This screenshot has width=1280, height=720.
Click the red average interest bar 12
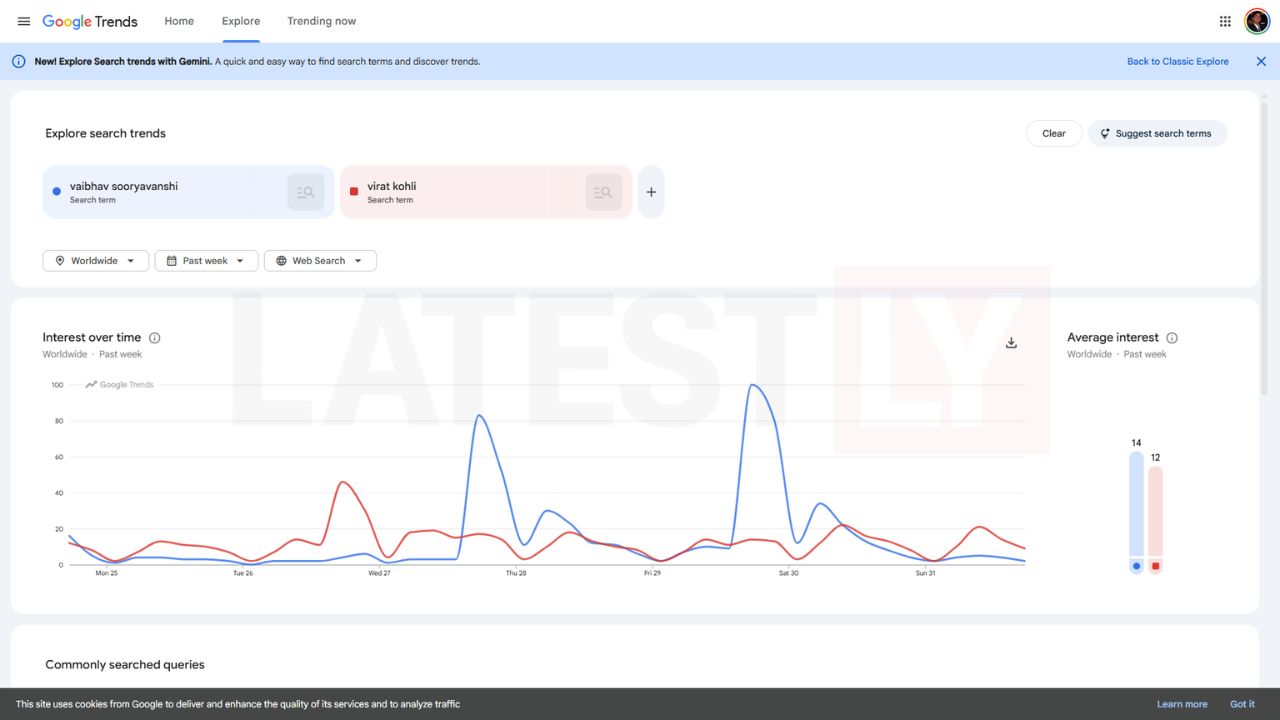[x=1155, y=511]
